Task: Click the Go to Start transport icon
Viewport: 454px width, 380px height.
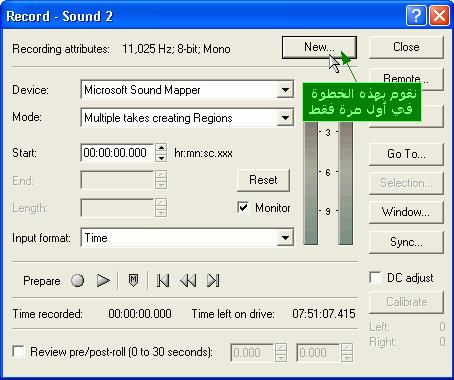Action: point(163,280)
